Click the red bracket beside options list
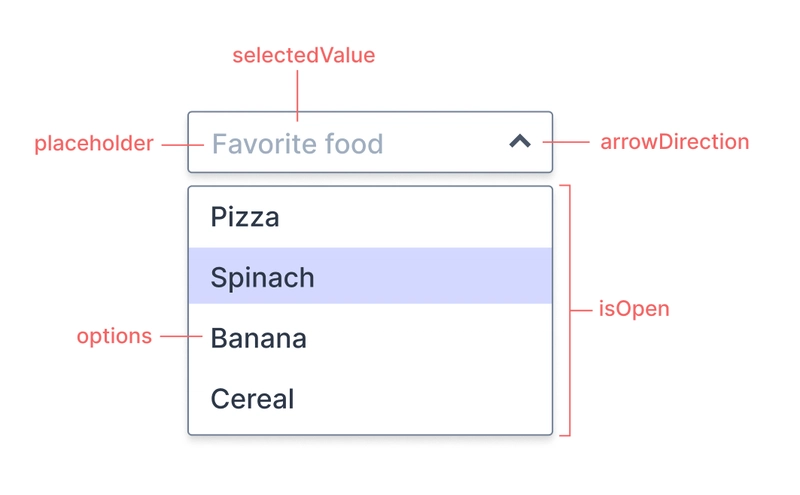 coord(566,310)
